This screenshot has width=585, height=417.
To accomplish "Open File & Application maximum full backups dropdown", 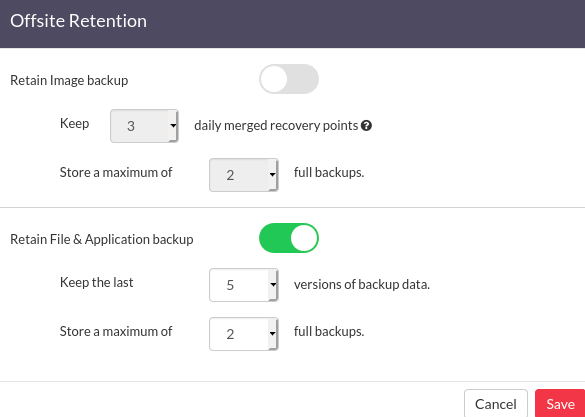I will click(244, 334).
